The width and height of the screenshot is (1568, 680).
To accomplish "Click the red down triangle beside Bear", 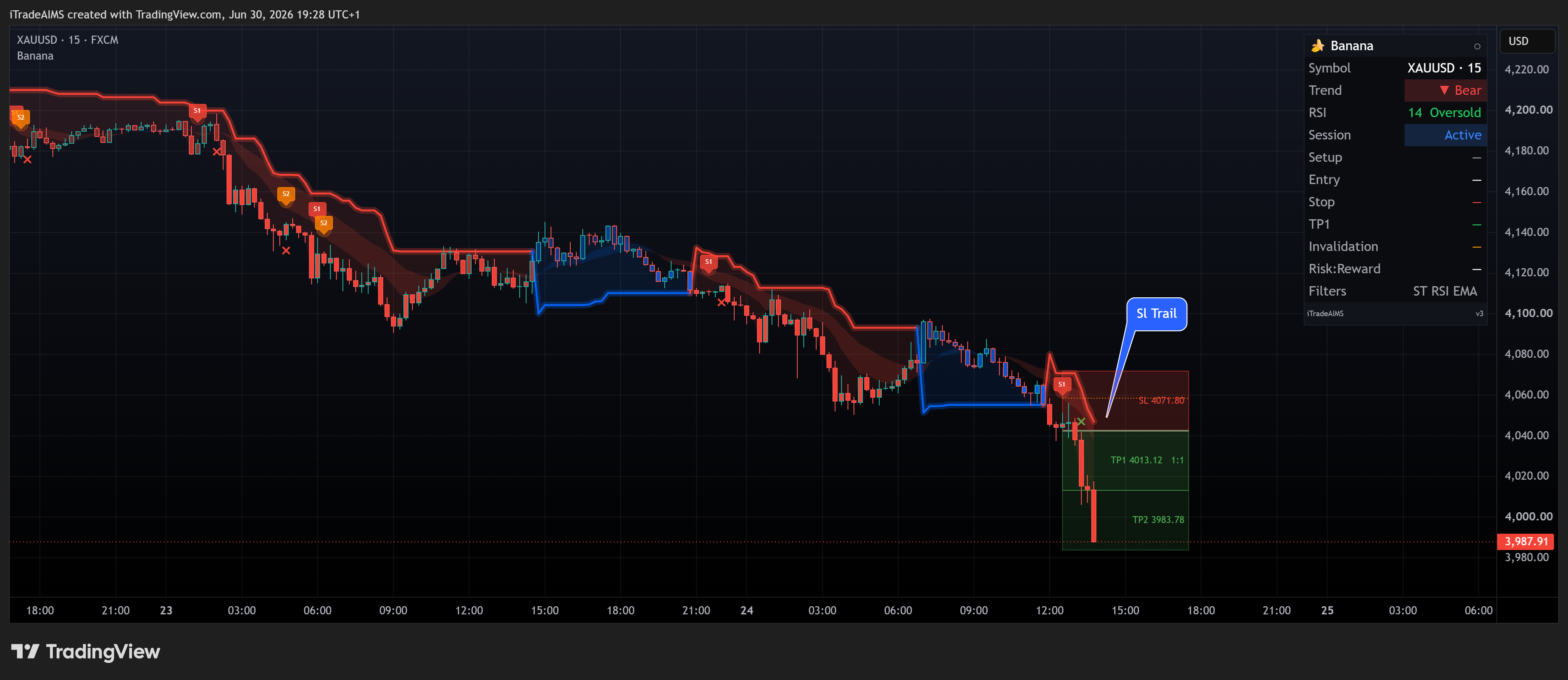I will point(1444,90).
